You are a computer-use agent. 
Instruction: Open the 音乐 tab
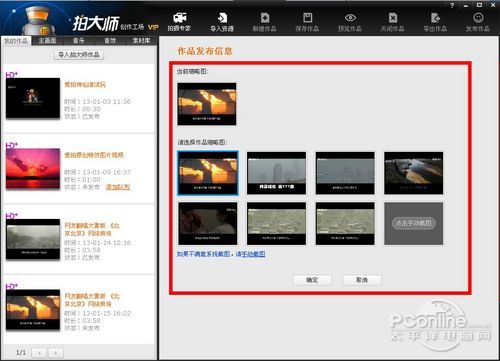pos(79,41)
